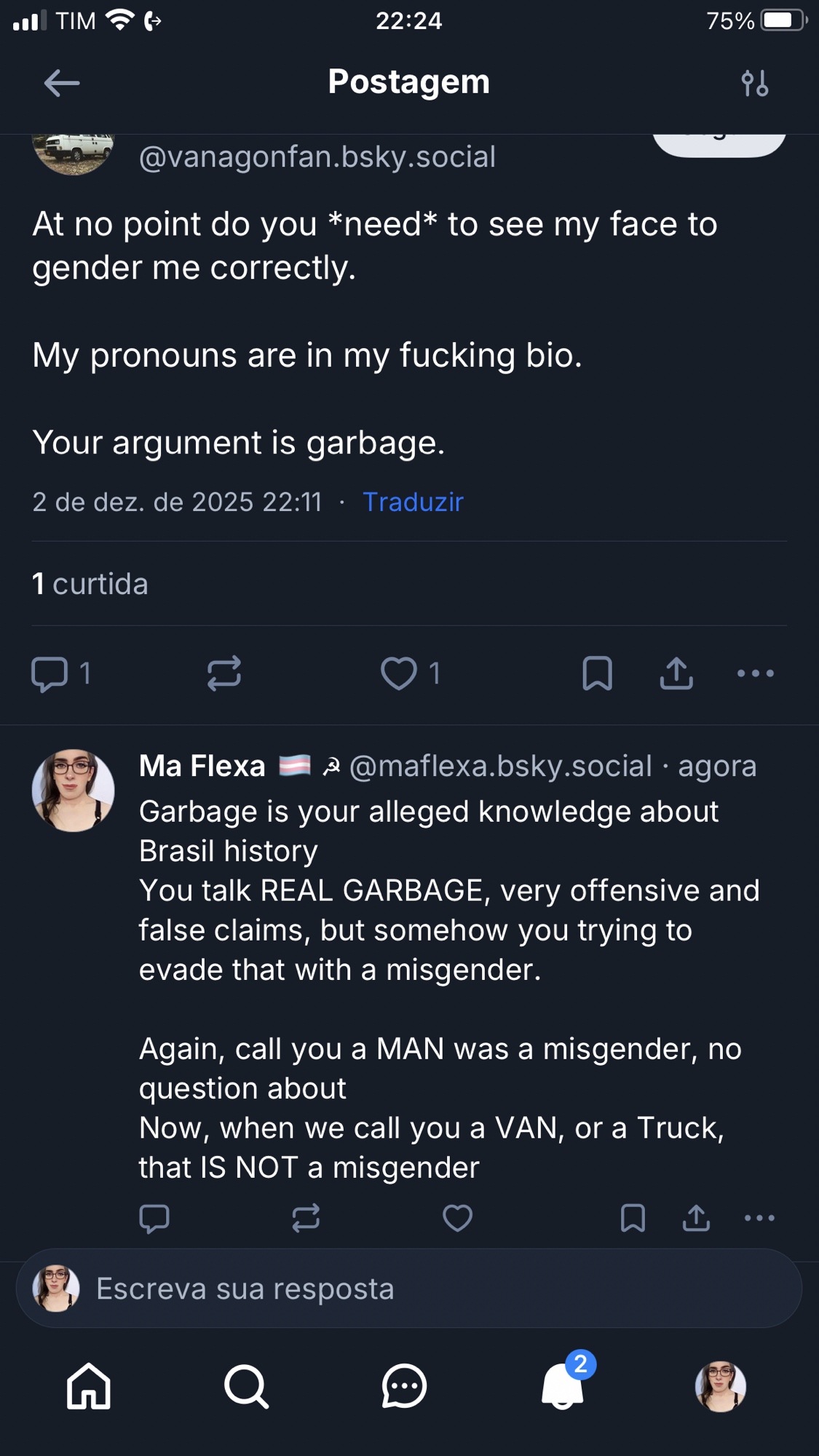Bookmark the main post
Screen dimensions: 819x1456
coord(597,673)
